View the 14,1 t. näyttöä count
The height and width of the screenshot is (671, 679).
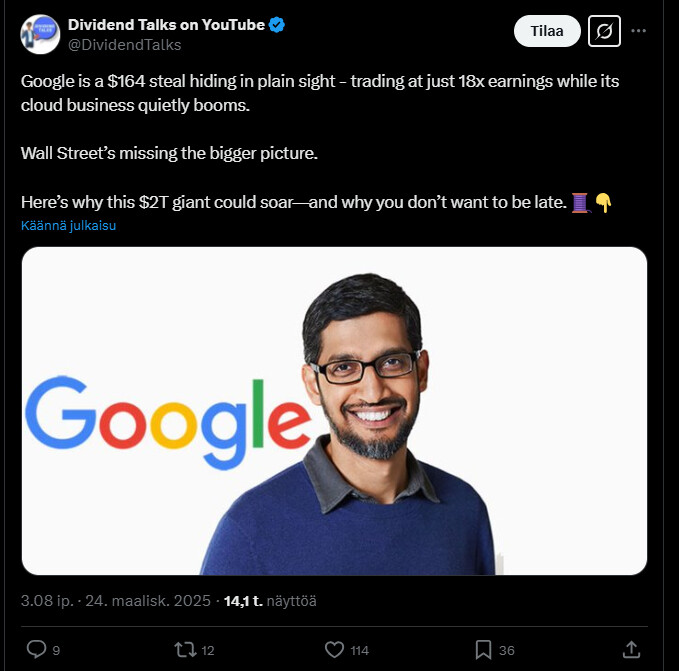[x=270, y=601]
